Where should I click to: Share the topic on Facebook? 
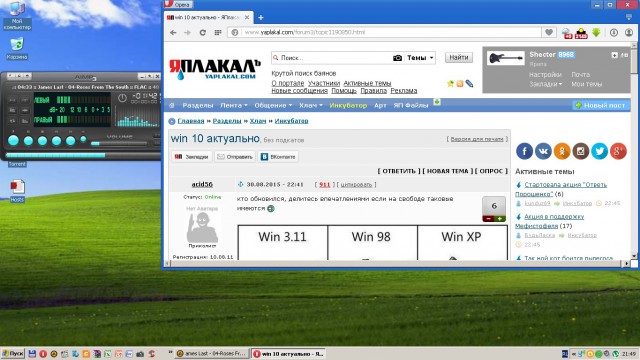point(524,151)
